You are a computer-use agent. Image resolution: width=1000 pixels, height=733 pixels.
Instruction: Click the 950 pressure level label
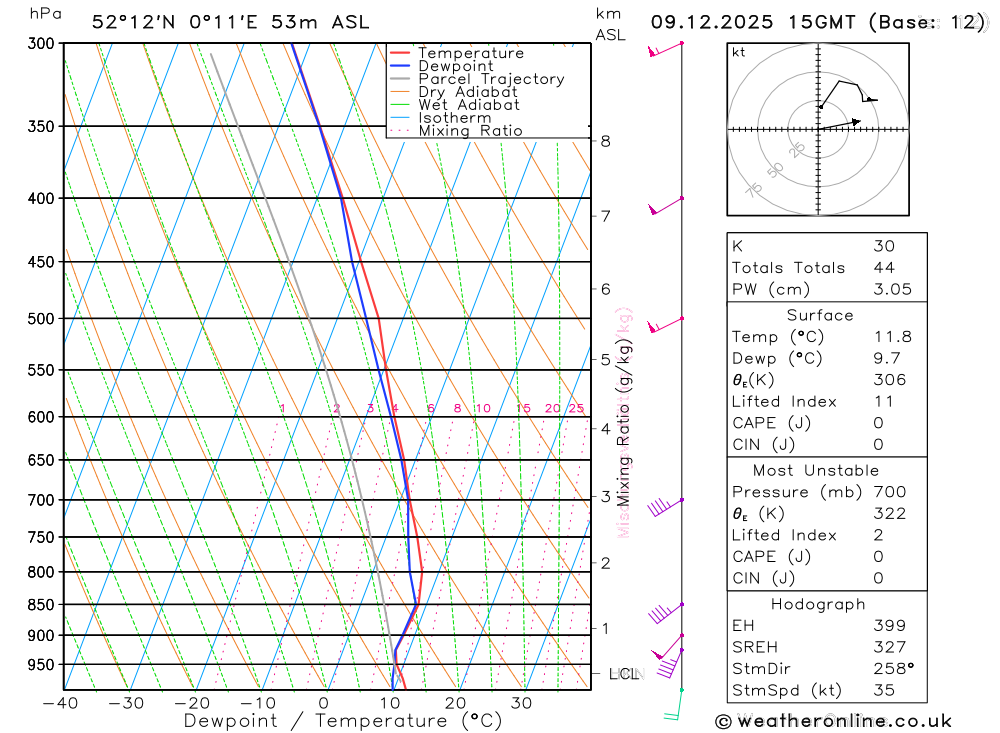pos(41,665)
